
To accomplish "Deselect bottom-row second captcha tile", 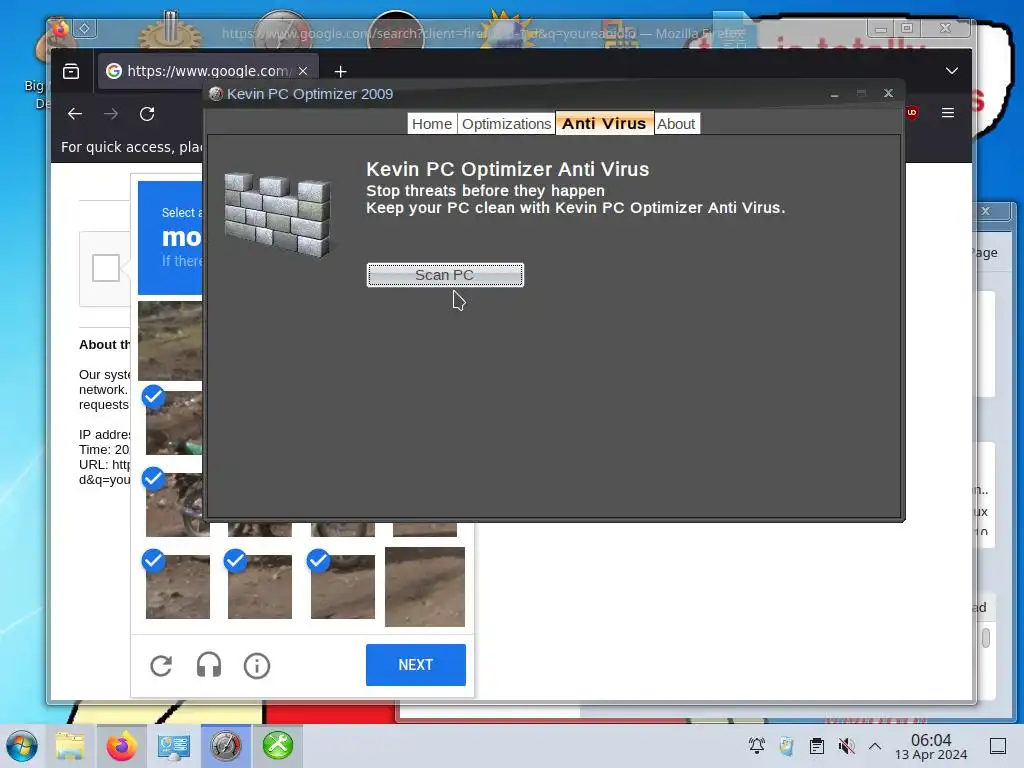I will 260,586.
